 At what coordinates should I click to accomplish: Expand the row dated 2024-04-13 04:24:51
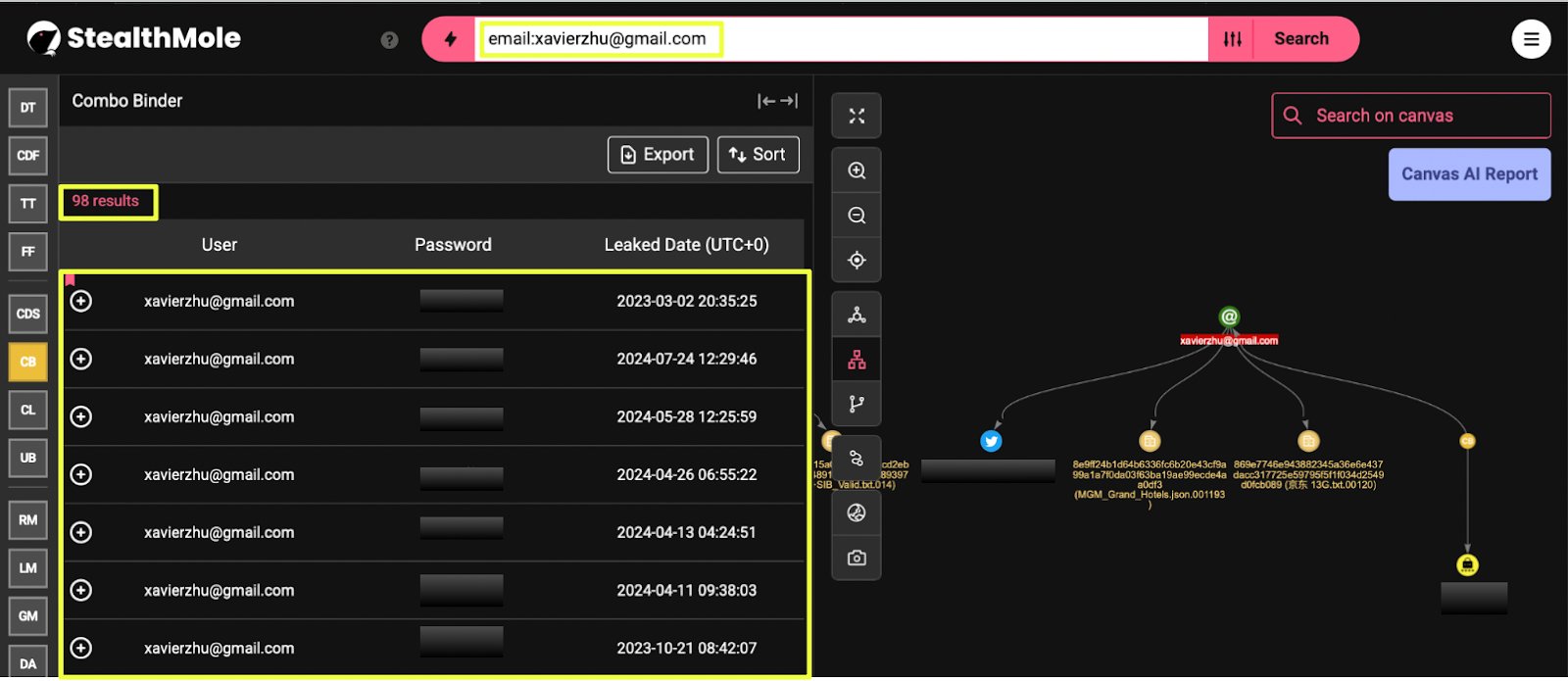pyautogui.click(x=81, y=532)
